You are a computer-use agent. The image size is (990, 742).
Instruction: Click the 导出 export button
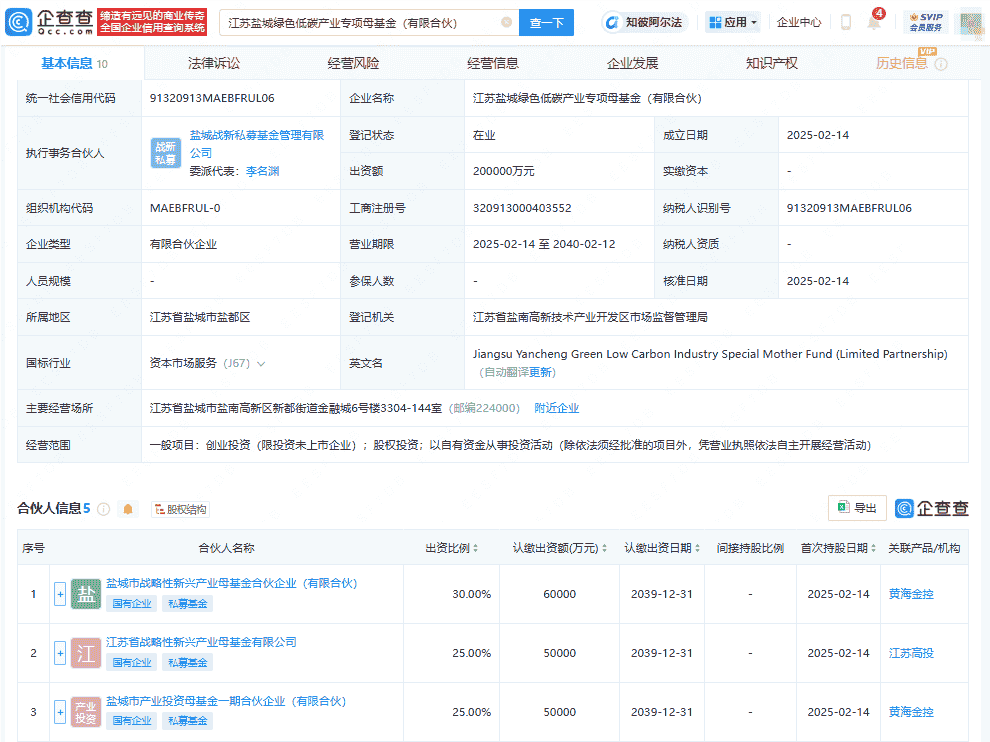pyautogui.click(x=856, y=508)
